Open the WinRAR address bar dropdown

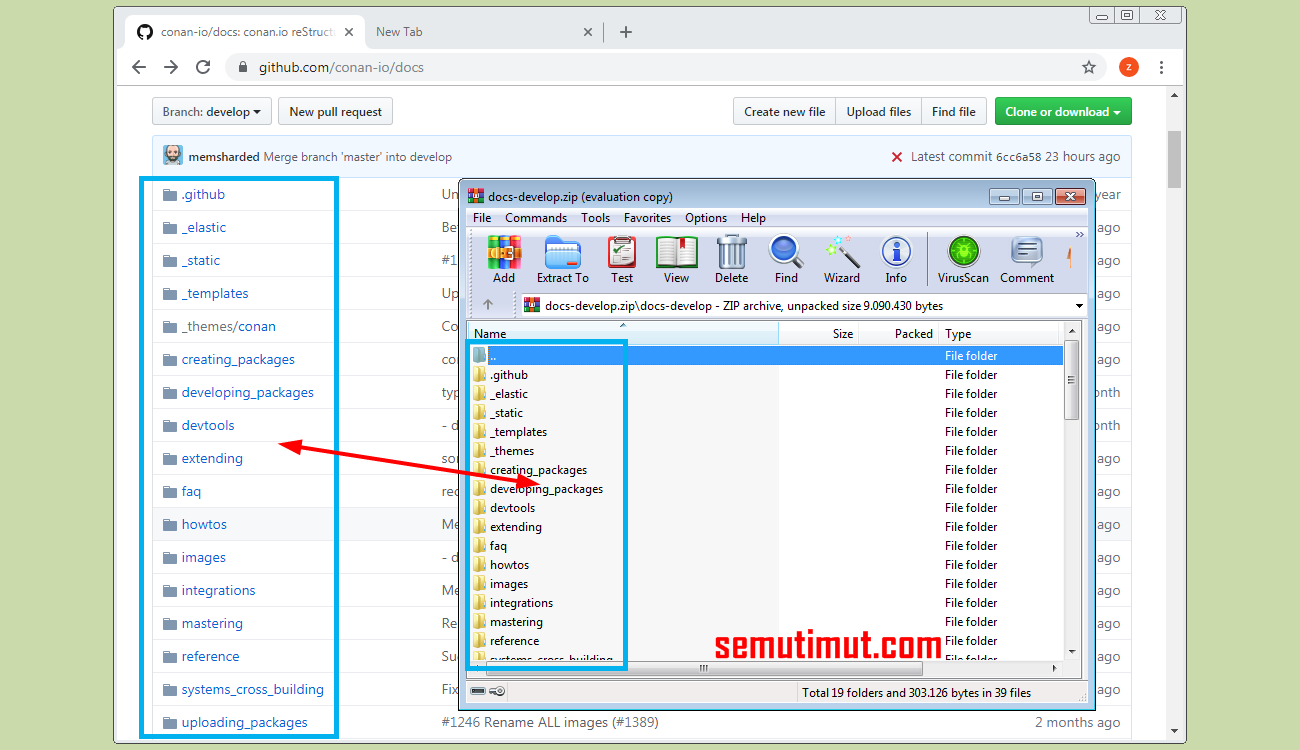[x=1078, y=305]
